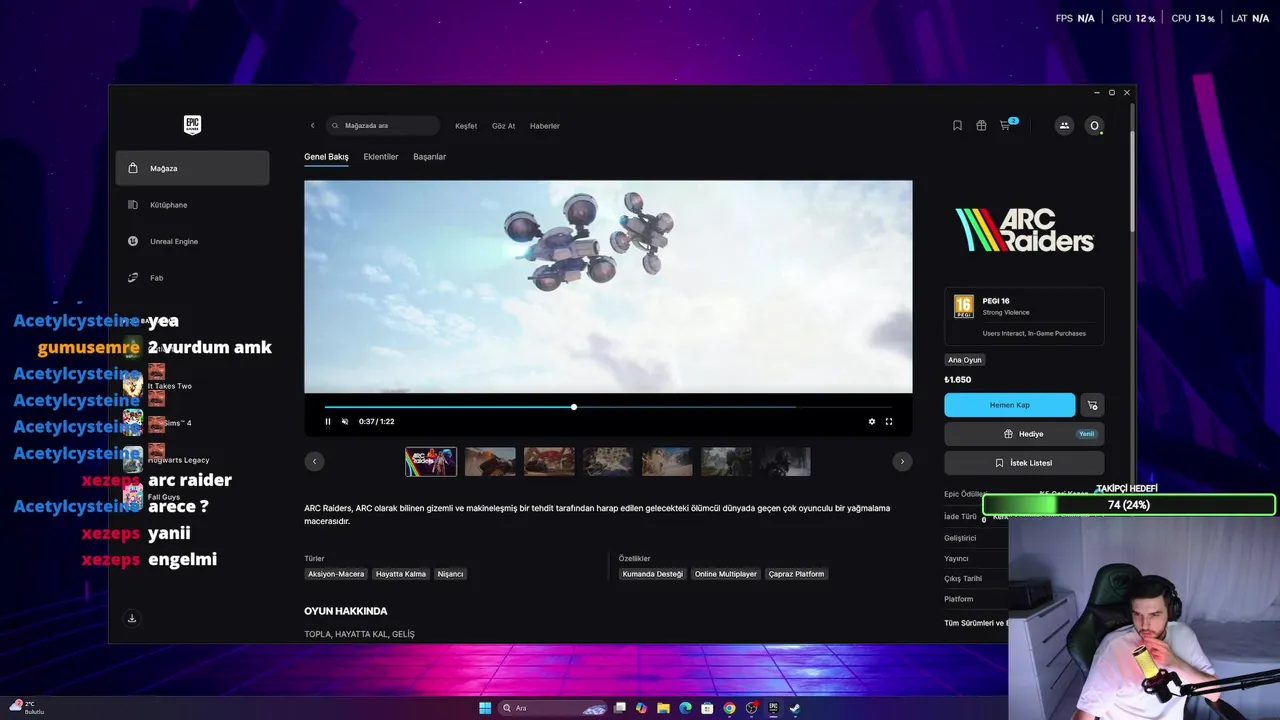Image resolution: width=1280 pixels, height=720 pixels.
Task: Select the sixth media thumbnail
Action: coord(726,461)
